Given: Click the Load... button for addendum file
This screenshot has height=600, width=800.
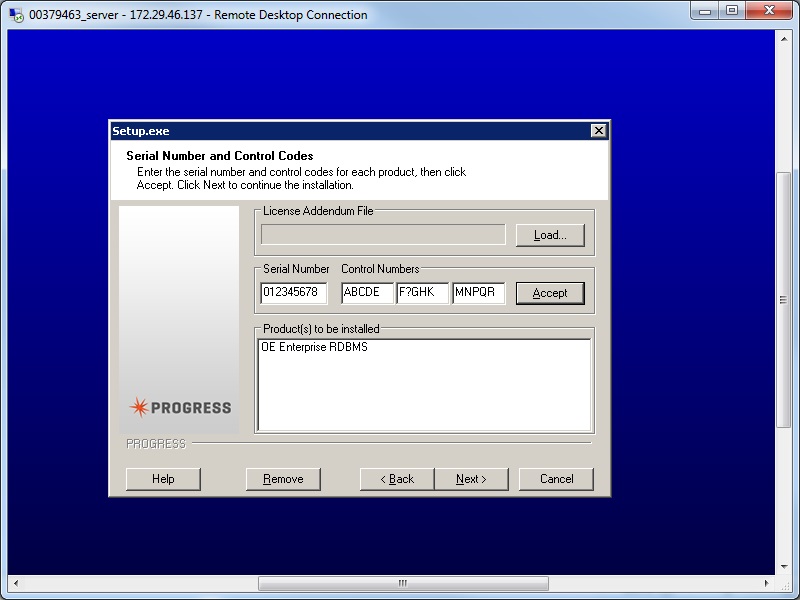Looking at the screenshot, I should 550,235.
